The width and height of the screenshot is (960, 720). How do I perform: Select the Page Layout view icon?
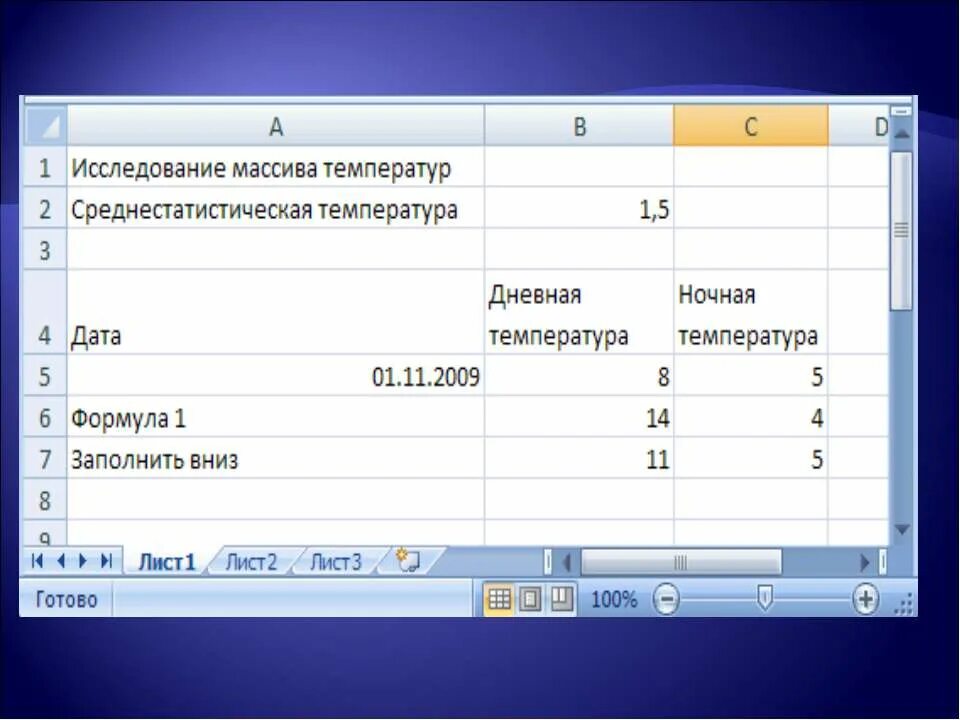tap(530, 598)
